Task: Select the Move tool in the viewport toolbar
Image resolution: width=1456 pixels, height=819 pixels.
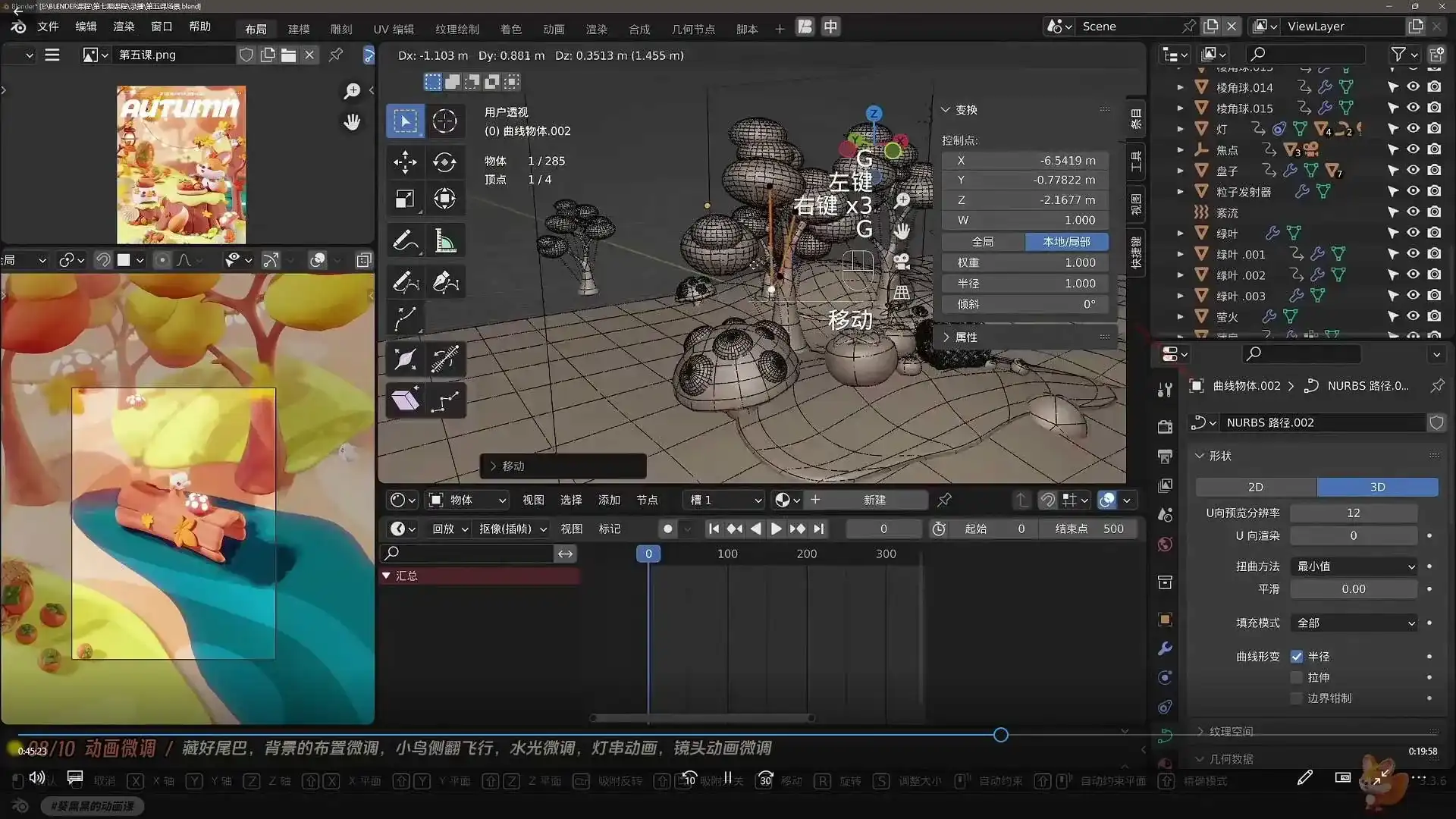Action: tap(405, 162)
